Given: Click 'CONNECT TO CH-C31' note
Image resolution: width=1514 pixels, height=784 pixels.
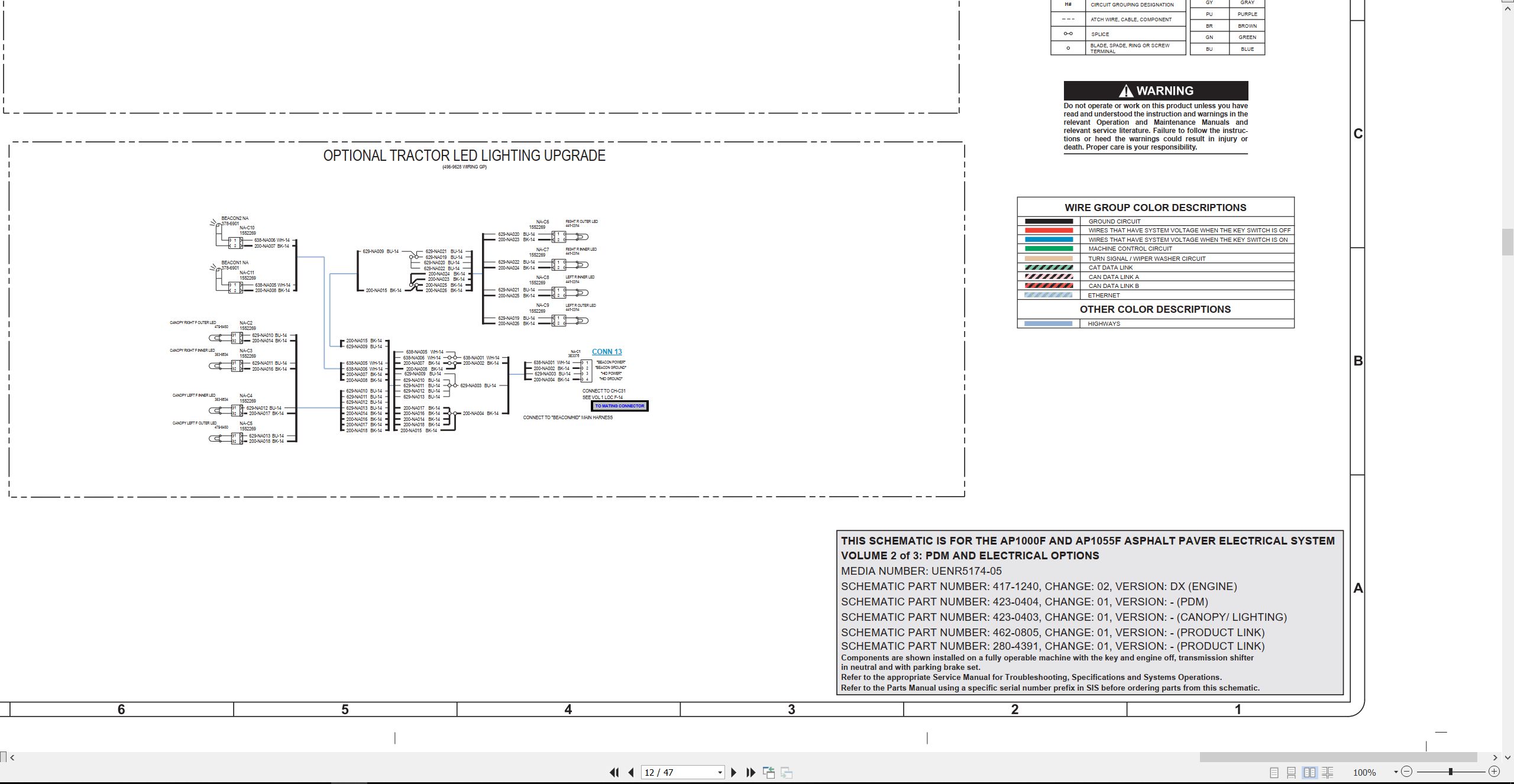Looking at the screenshot, I should pos(604,391).
